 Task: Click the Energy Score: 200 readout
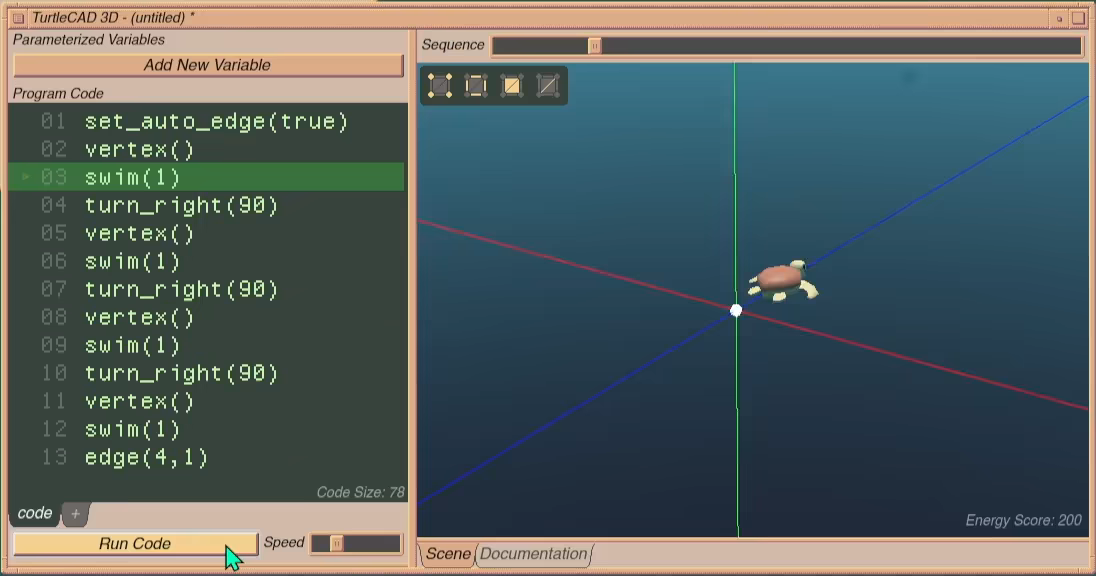click(x=1023, y=520)
